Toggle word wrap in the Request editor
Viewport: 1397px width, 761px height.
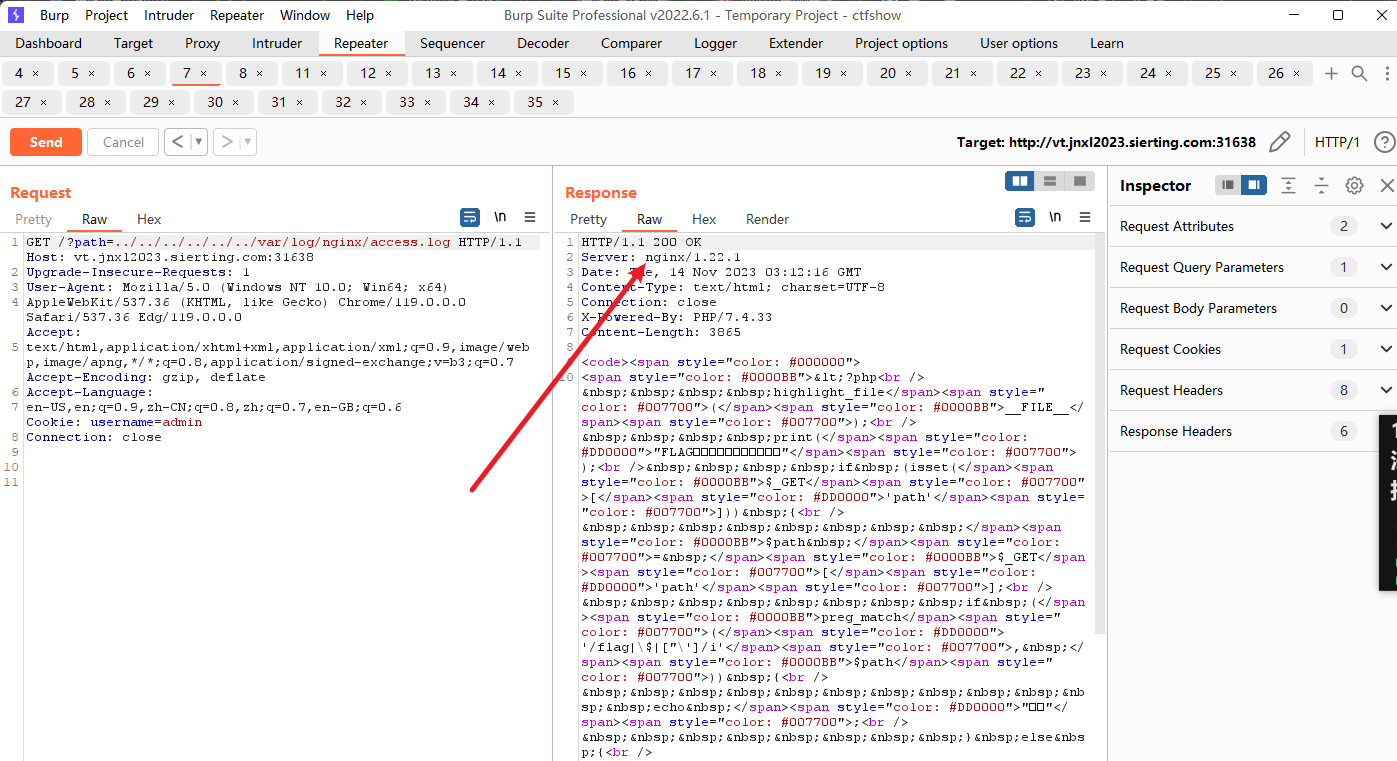click(469, 217)
